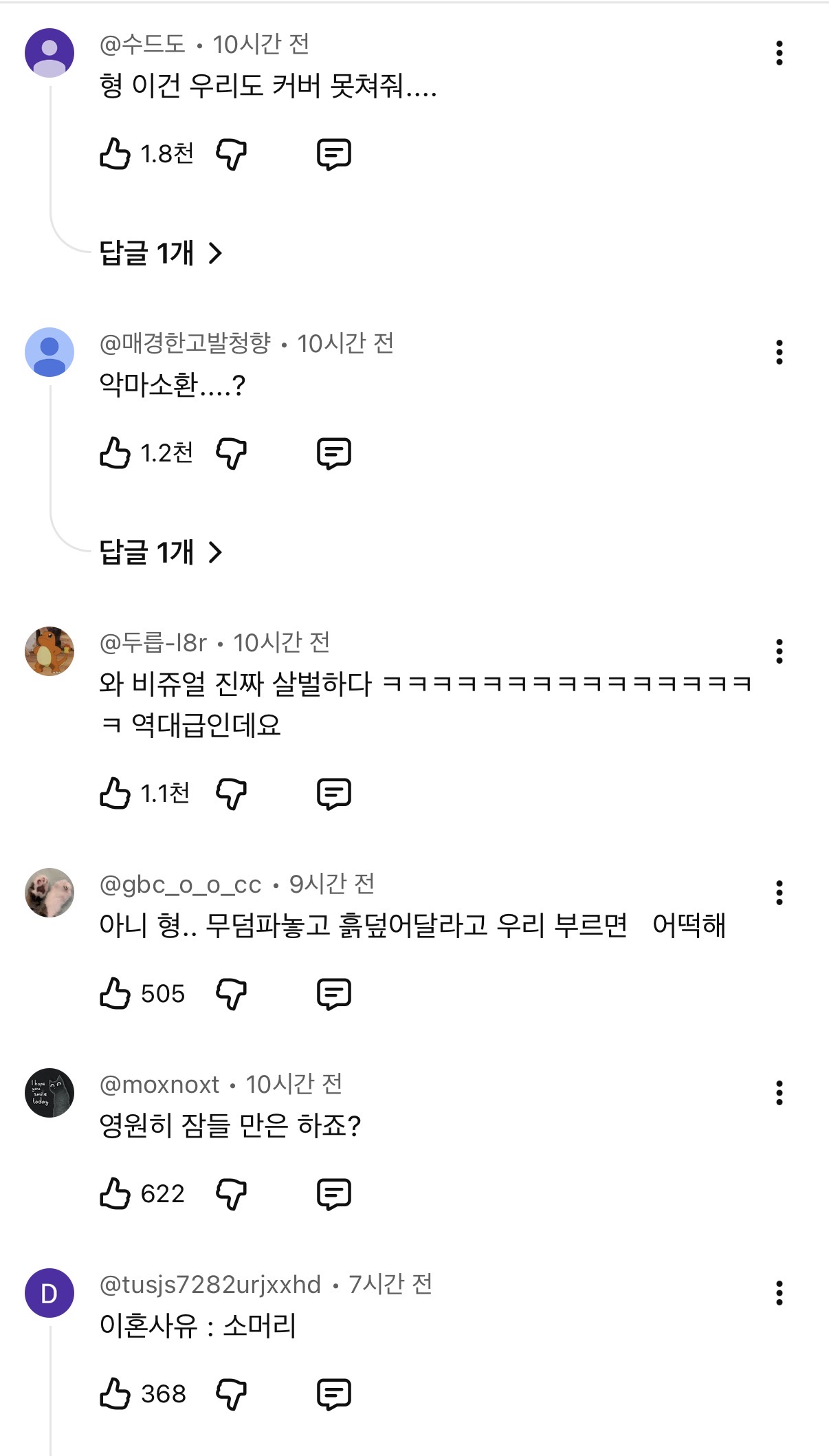Viewport: 829px width, 1456px height.
Task: Open more options for @매경한고발청향 comment
Action: (x=779, y=352)
